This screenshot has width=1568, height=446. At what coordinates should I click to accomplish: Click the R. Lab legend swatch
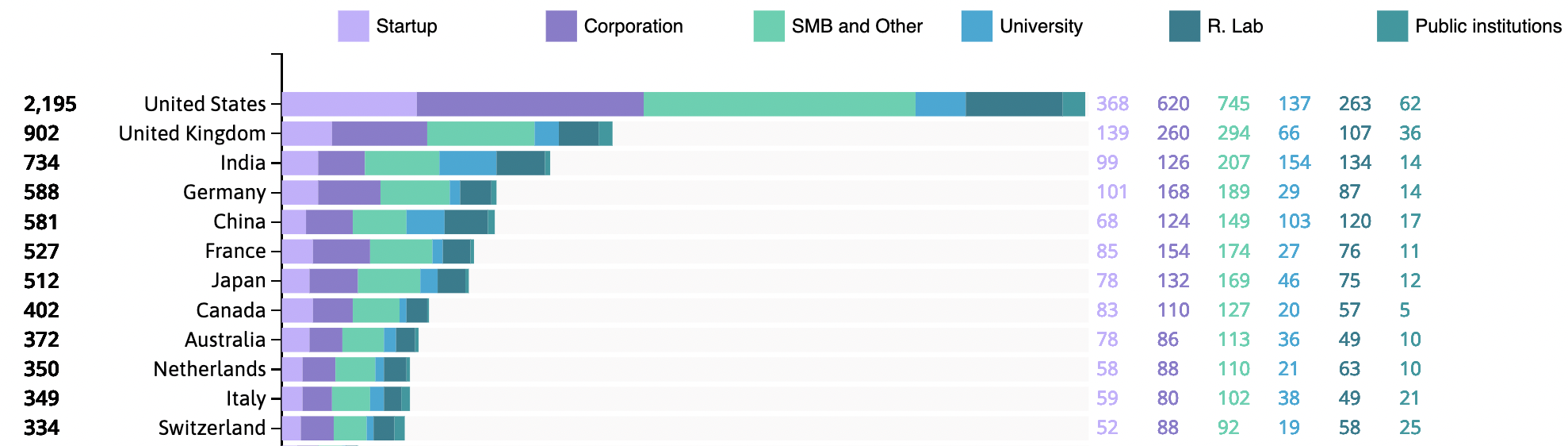click(x=1184, y=26)
